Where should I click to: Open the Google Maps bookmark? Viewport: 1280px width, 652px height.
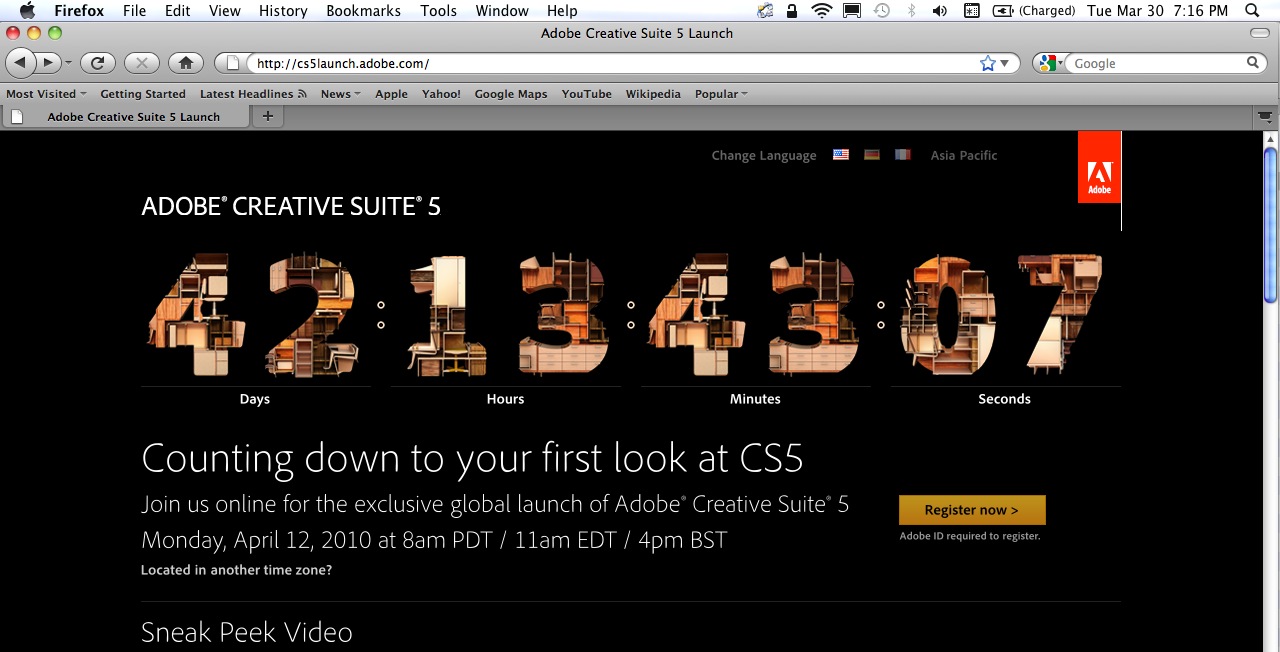511,94
